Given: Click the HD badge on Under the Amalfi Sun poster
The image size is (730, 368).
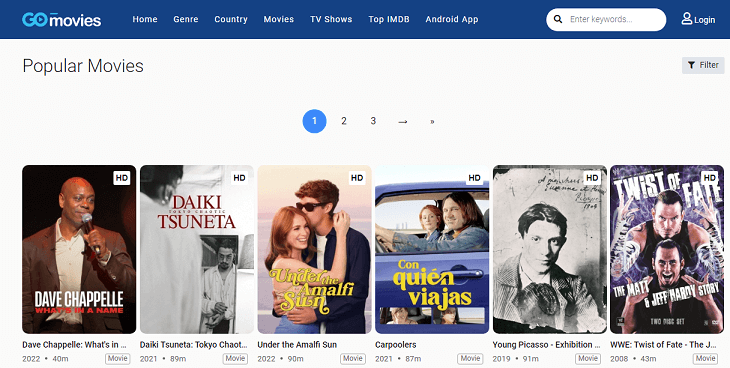Looking at the screenshot, I should [x=357, y=178].
